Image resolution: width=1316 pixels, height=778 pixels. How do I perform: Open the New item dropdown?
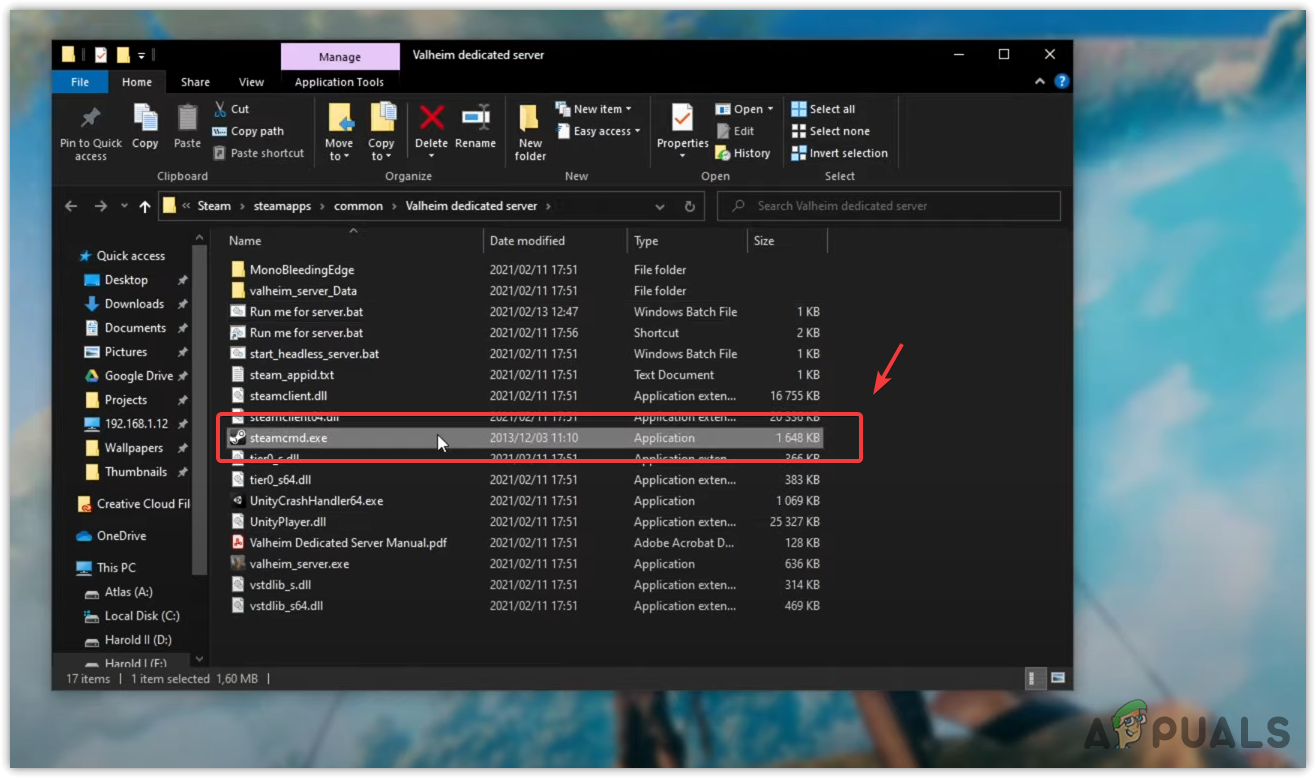(x=597, y=109)
